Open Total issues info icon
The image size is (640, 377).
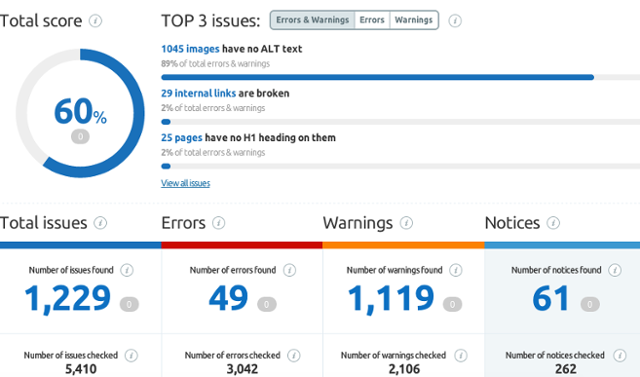100,223
